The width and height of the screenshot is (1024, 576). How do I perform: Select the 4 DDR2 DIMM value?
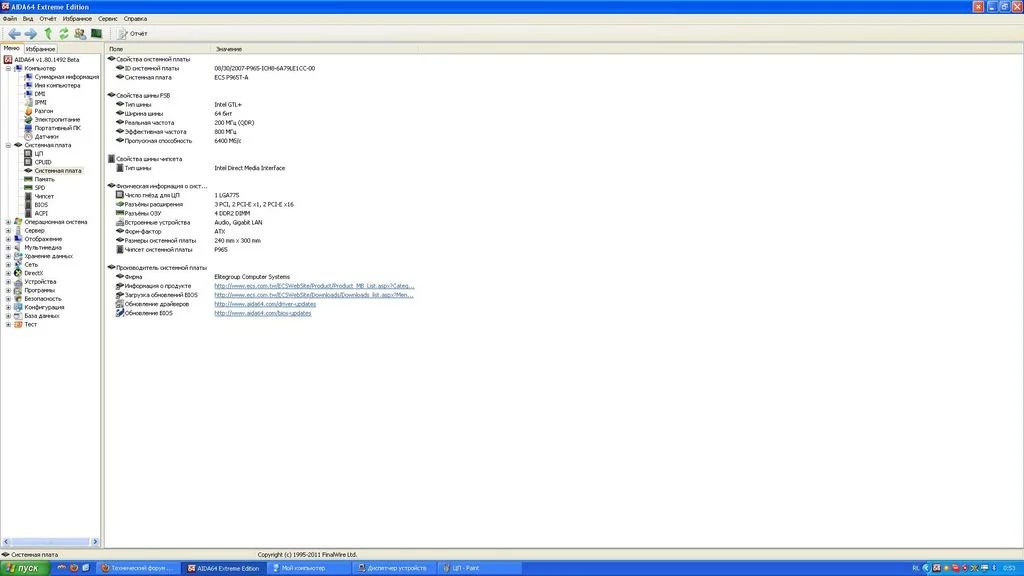click(232, 214)
